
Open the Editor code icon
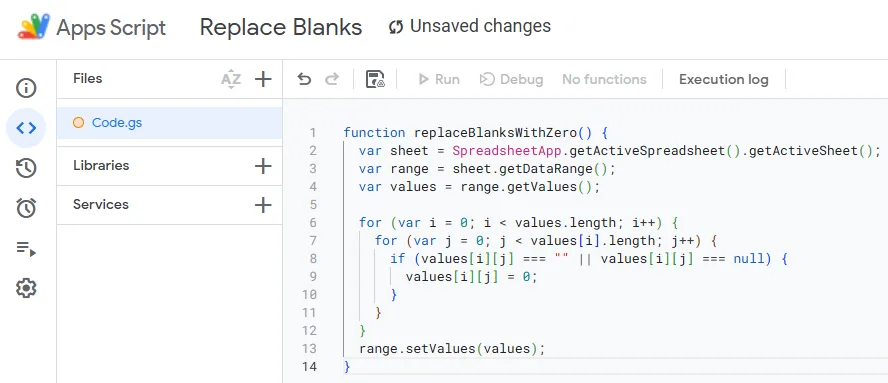click(26, 128)
